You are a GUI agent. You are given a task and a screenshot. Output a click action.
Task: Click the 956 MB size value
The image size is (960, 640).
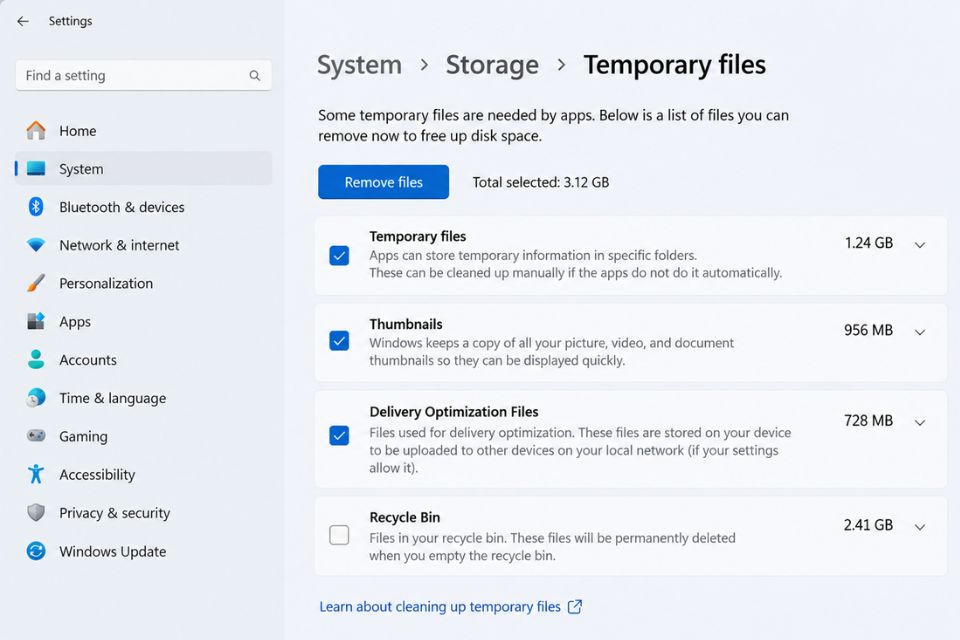point(868,330)
